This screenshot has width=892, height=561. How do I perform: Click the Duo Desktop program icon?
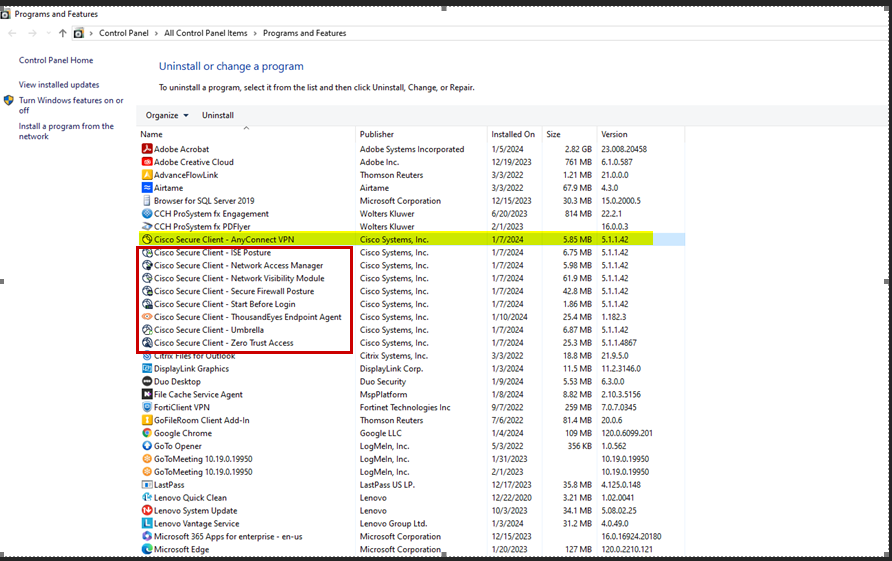[147, 382]
